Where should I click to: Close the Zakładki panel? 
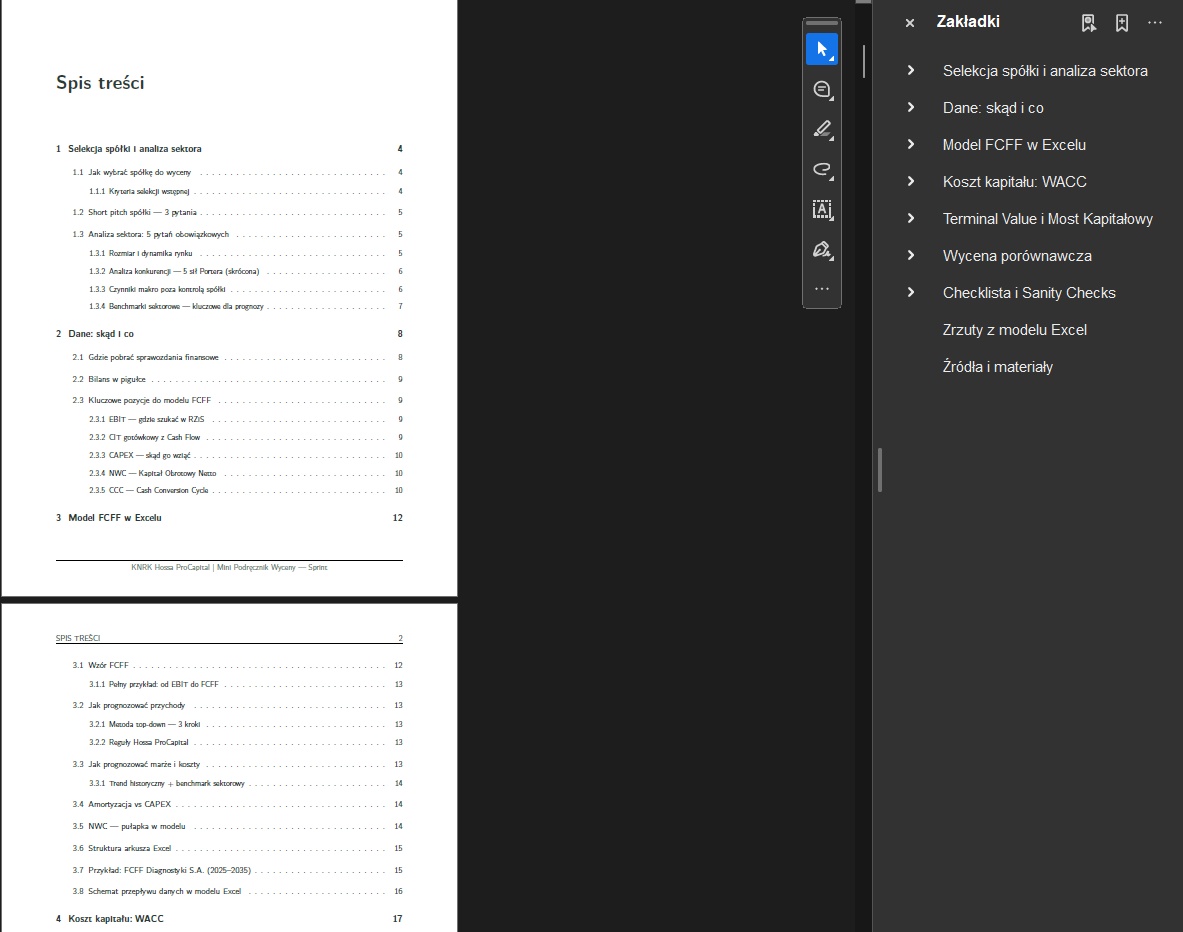[x=910, y=23]
